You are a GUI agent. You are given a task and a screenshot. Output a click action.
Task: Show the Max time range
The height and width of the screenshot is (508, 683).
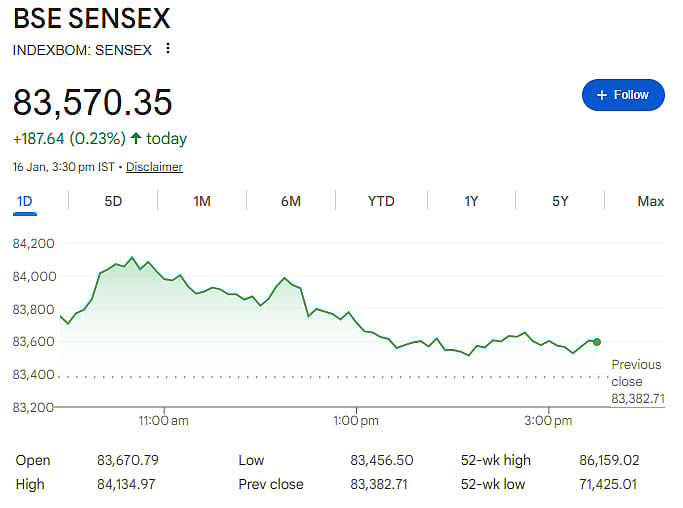coord(650,201)
